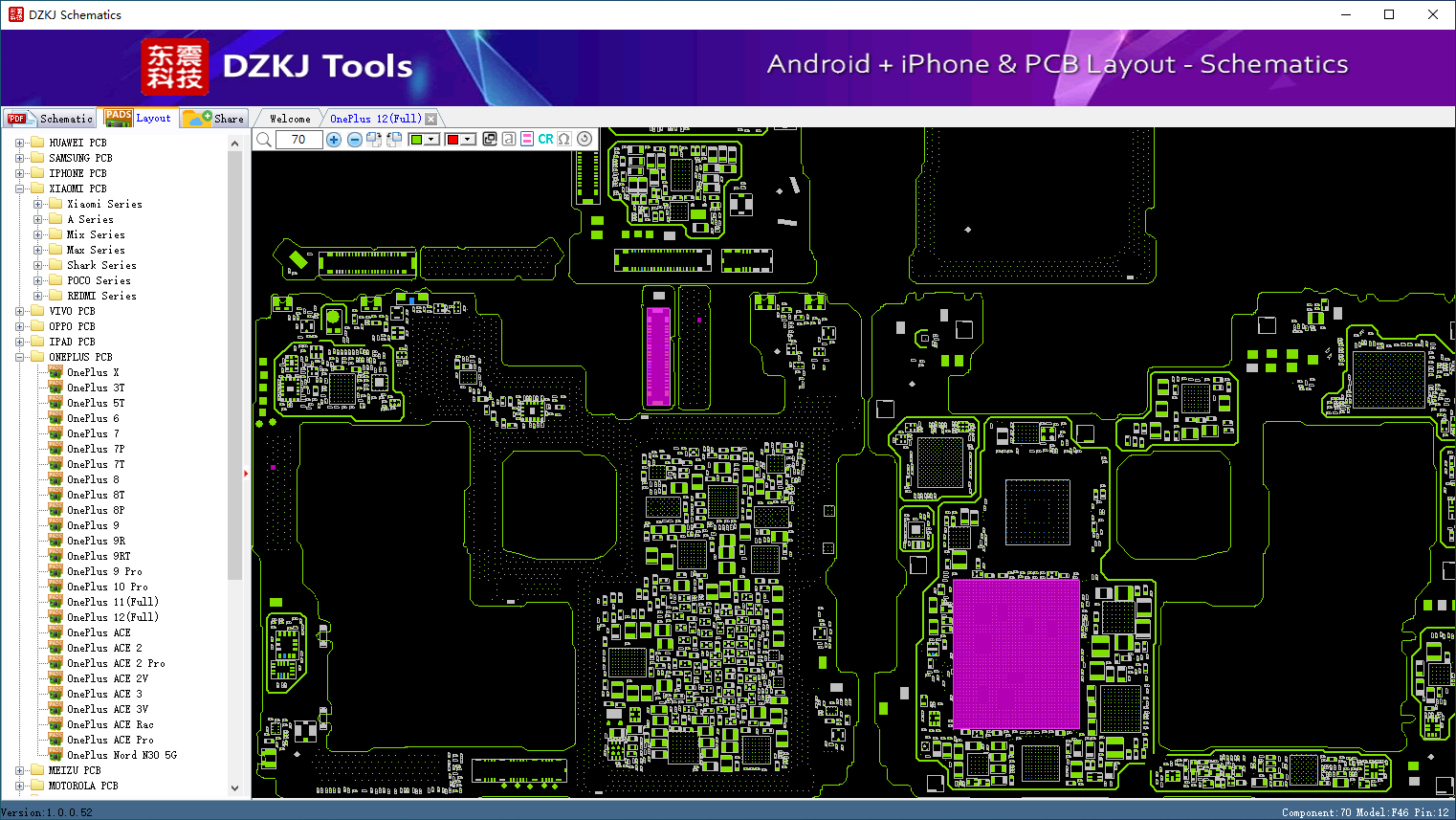Click the file icon beside OnePlus 6
This screenshot has width=1456, height=820.
pos(55,418)
